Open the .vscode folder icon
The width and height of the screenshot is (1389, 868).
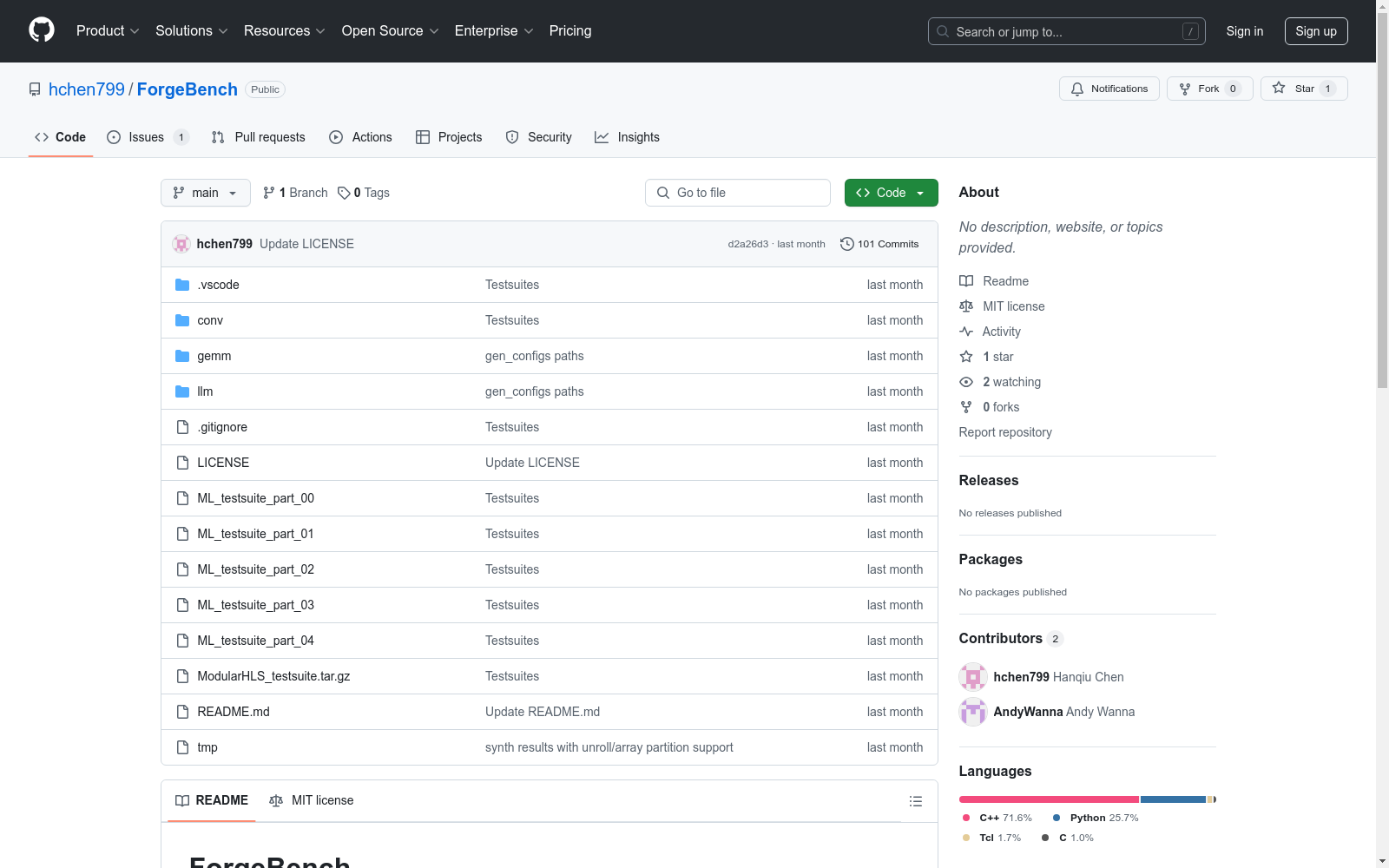click(182, 285)
